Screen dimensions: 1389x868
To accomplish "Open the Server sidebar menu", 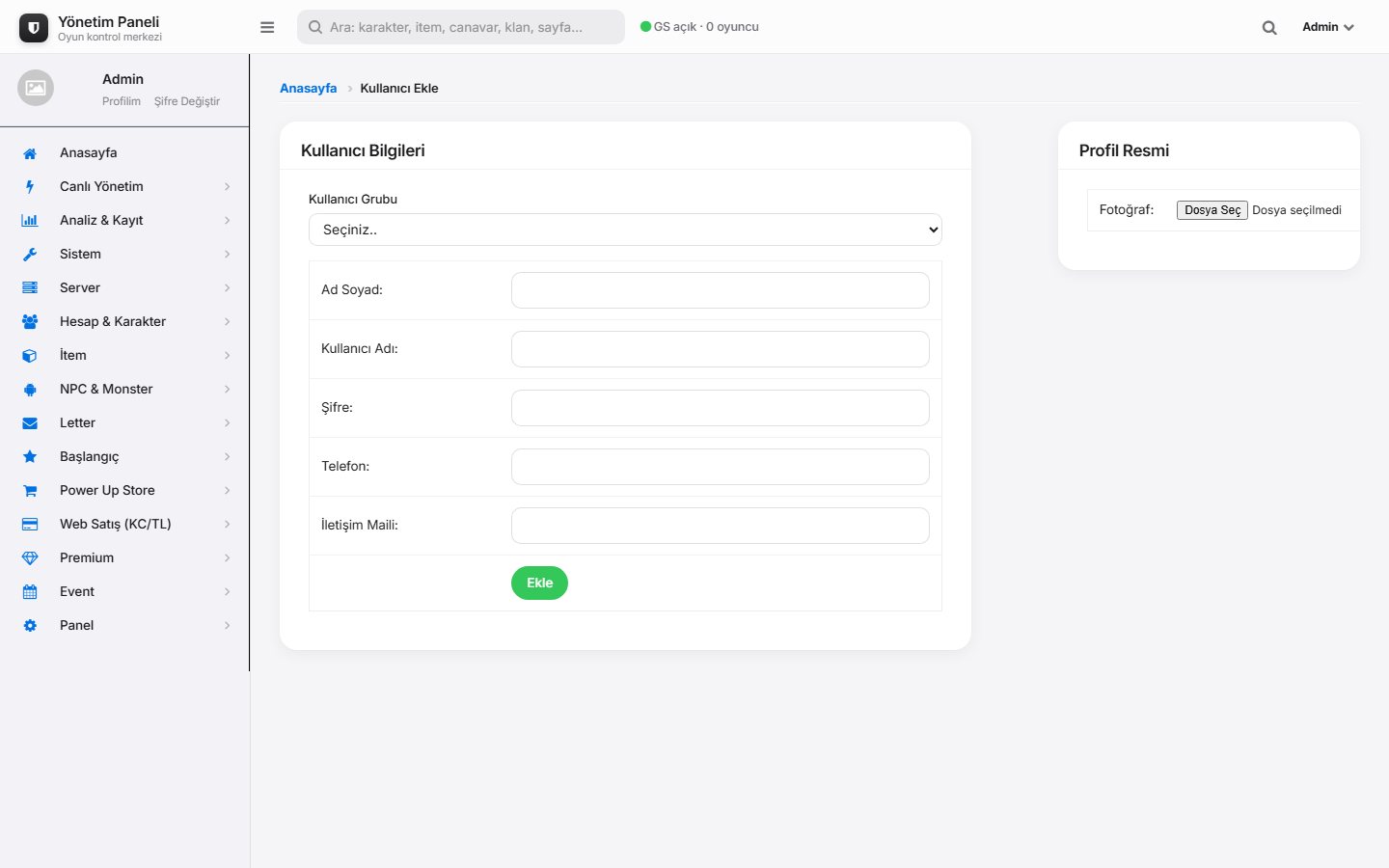I will 124,287.
